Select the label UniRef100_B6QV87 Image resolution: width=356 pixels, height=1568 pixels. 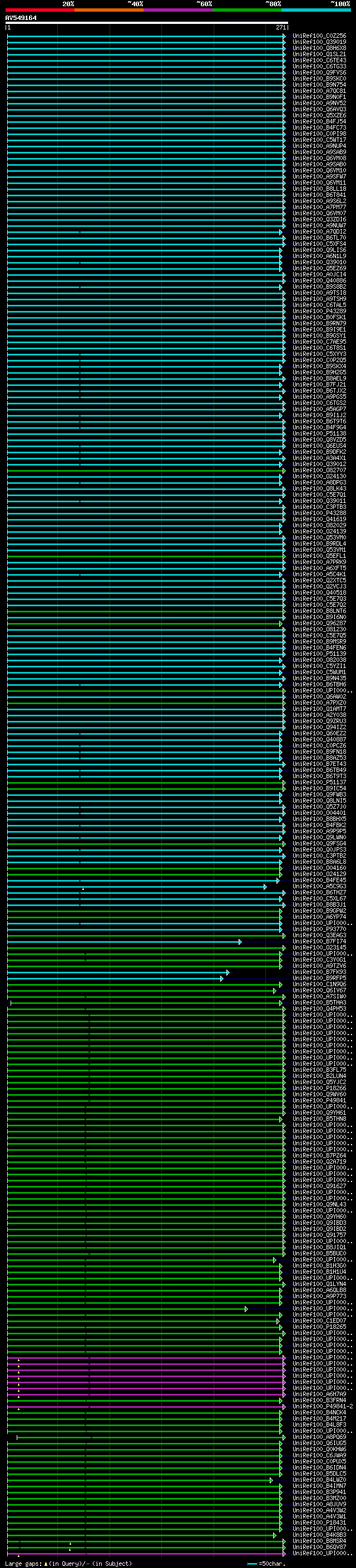click(319, 1547)
